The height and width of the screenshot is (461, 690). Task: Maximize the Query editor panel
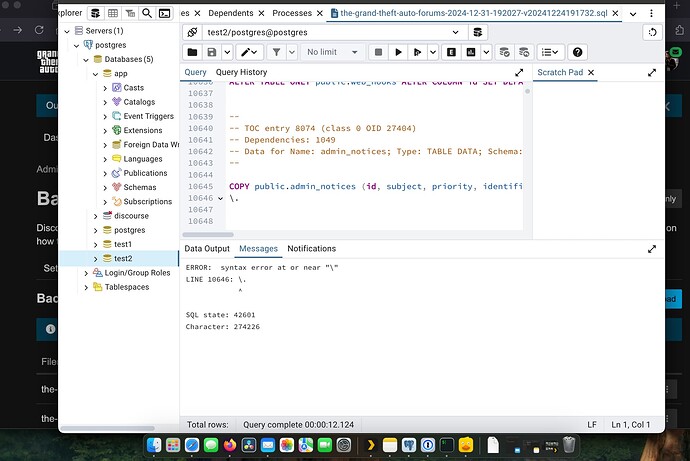[519, 73]
